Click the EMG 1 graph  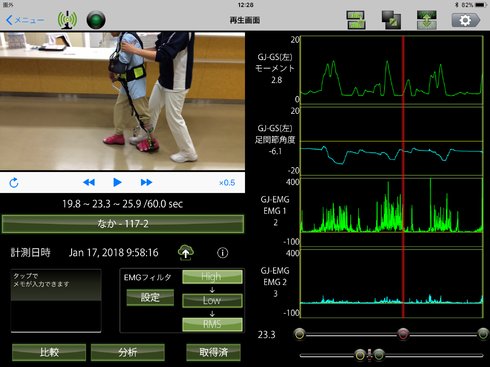[392, 212]
